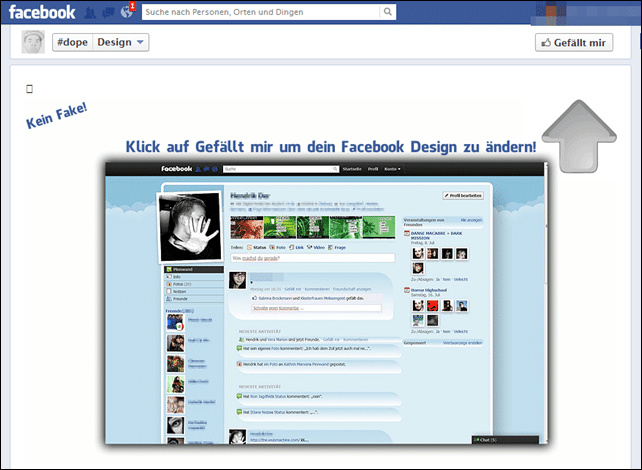
Task: Click the hand-over-face profile photo in preview
Action: [190, 226]
